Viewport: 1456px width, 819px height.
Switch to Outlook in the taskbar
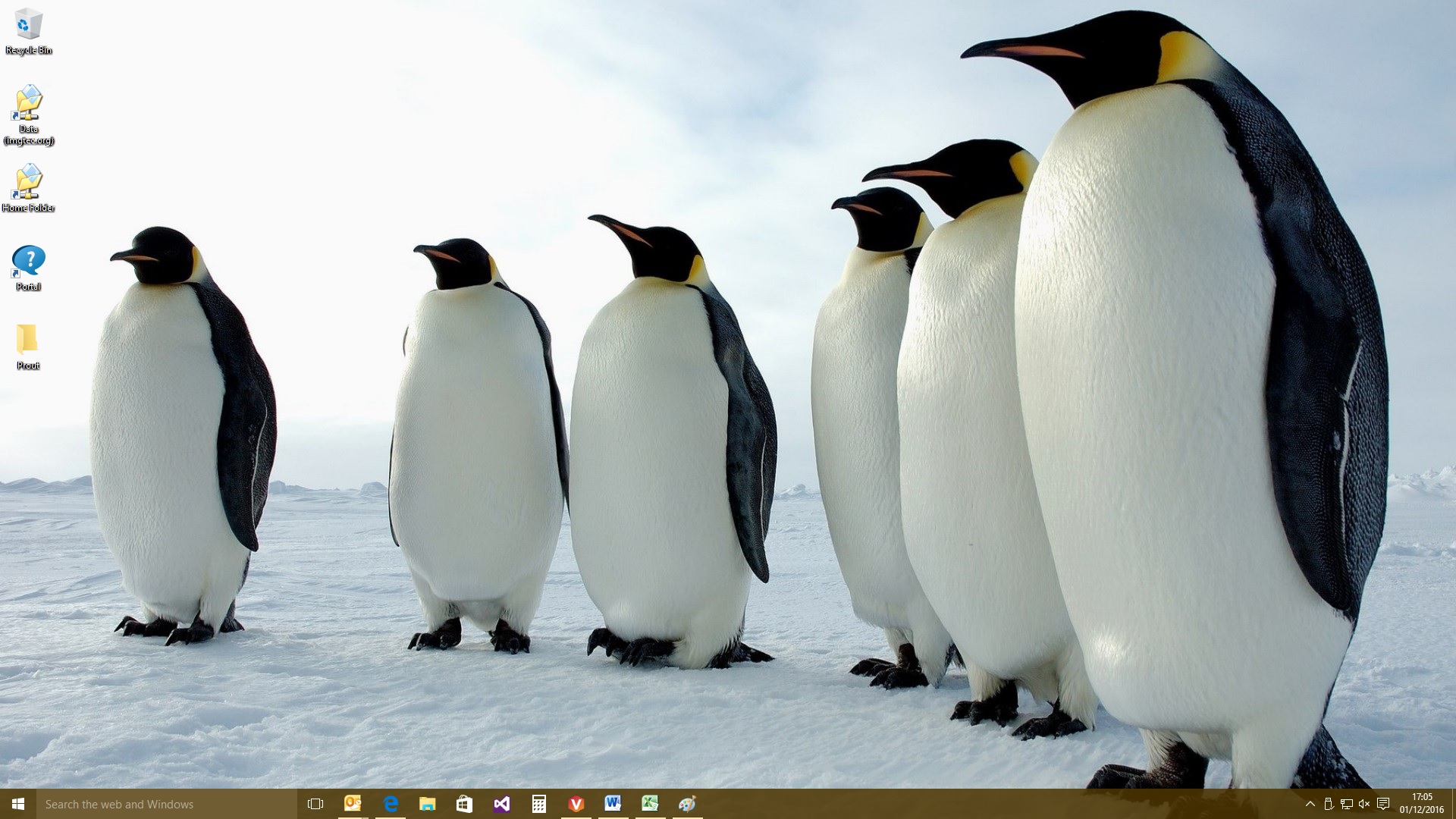(x=353, y=804)
